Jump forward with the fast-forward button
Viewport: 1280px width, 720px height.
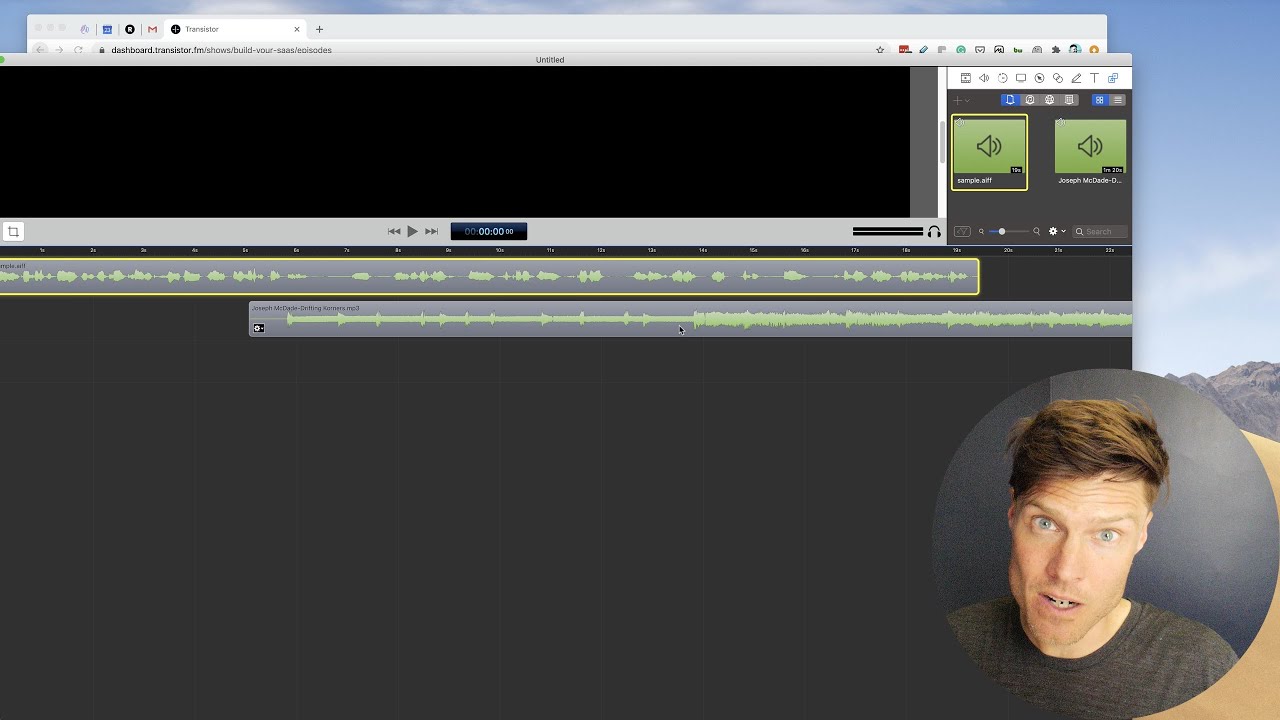431,231
